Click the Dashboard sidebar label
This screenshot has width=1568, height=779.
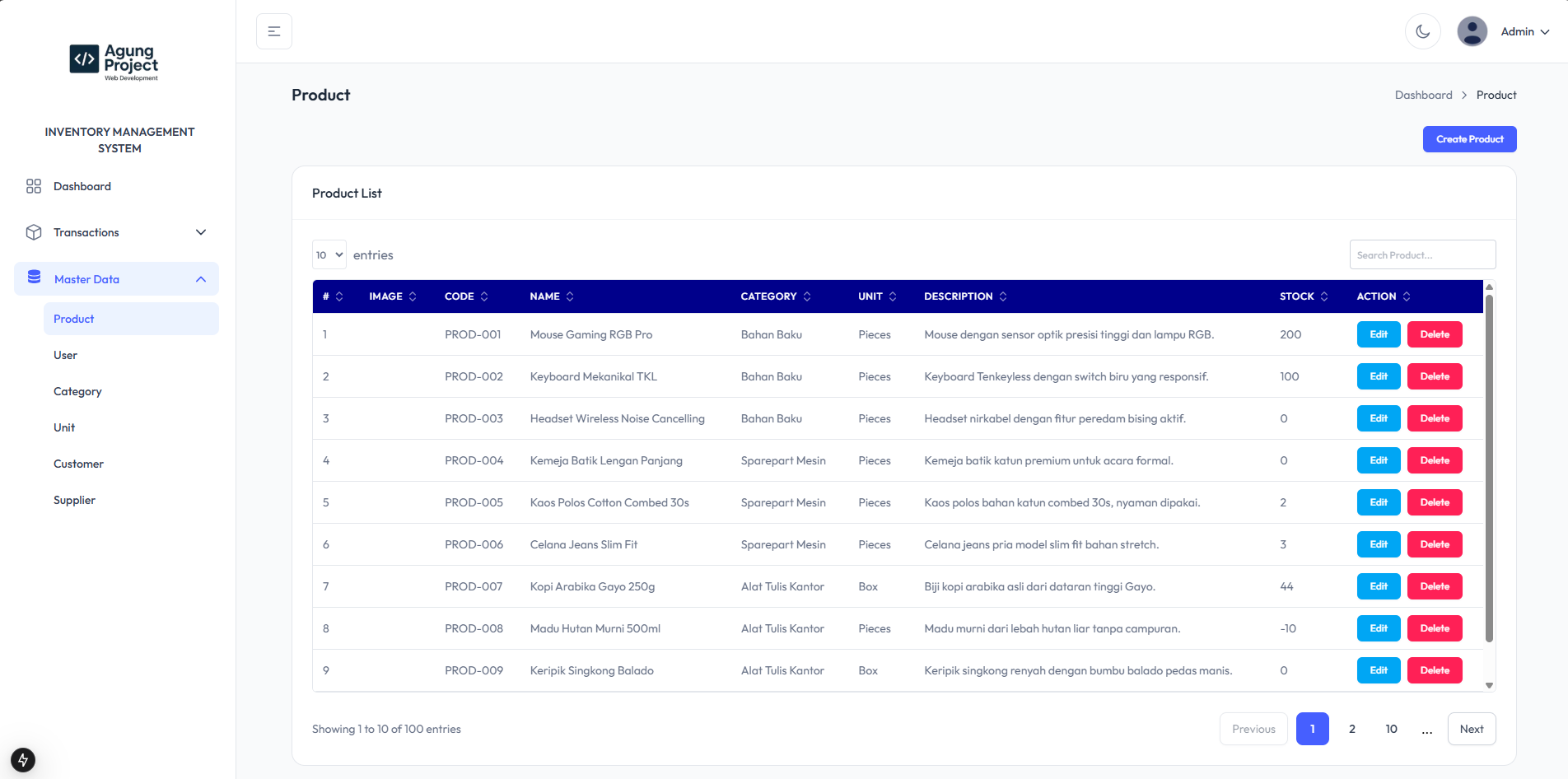click(82, 186)
